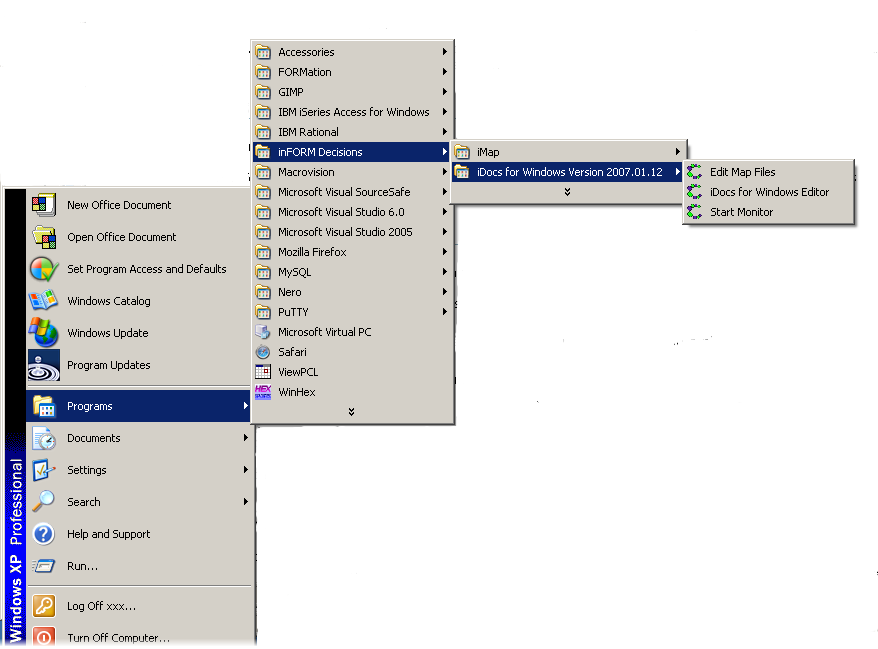Click the Start Monitor icon

pos(695,212)
